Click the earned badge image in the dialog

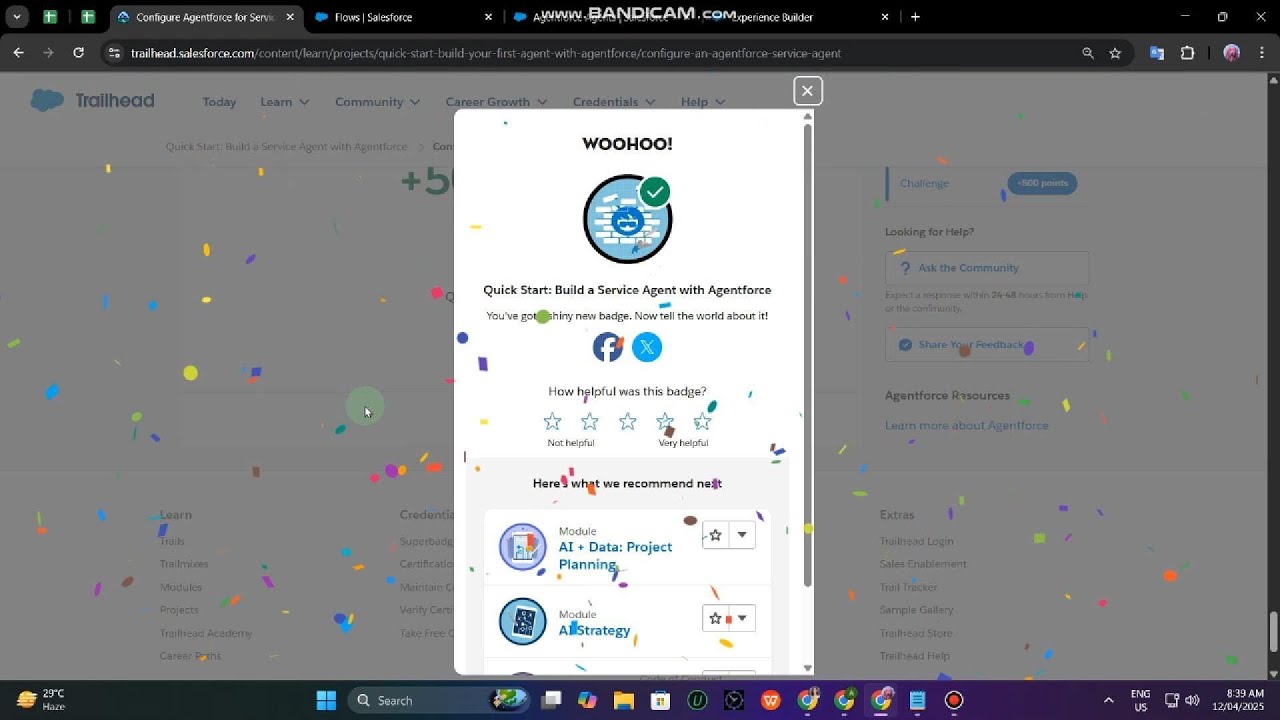628,219
